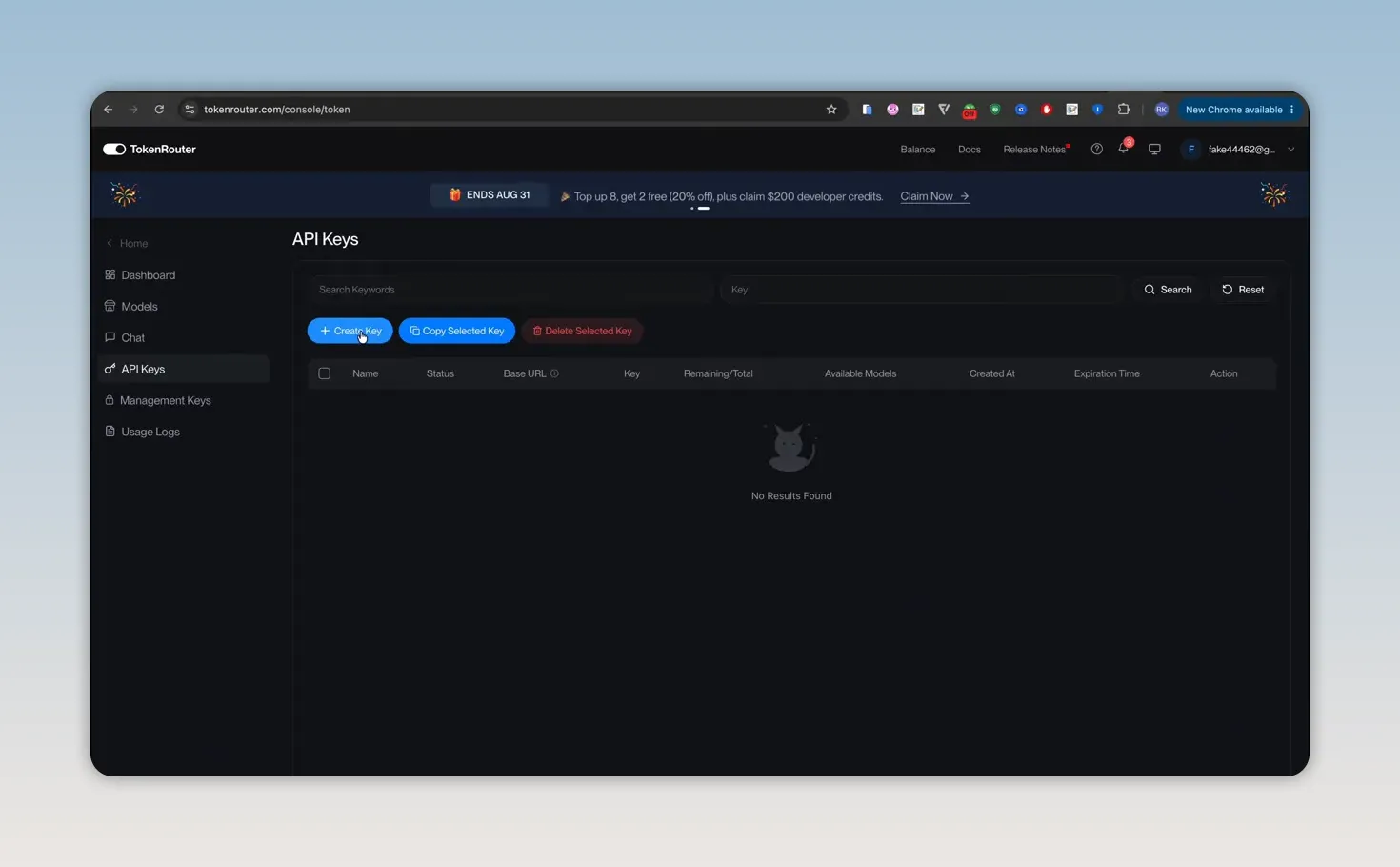Click the F user avatar
Viewport: 1400px width, 867px height.
[x=1190, y=150]
